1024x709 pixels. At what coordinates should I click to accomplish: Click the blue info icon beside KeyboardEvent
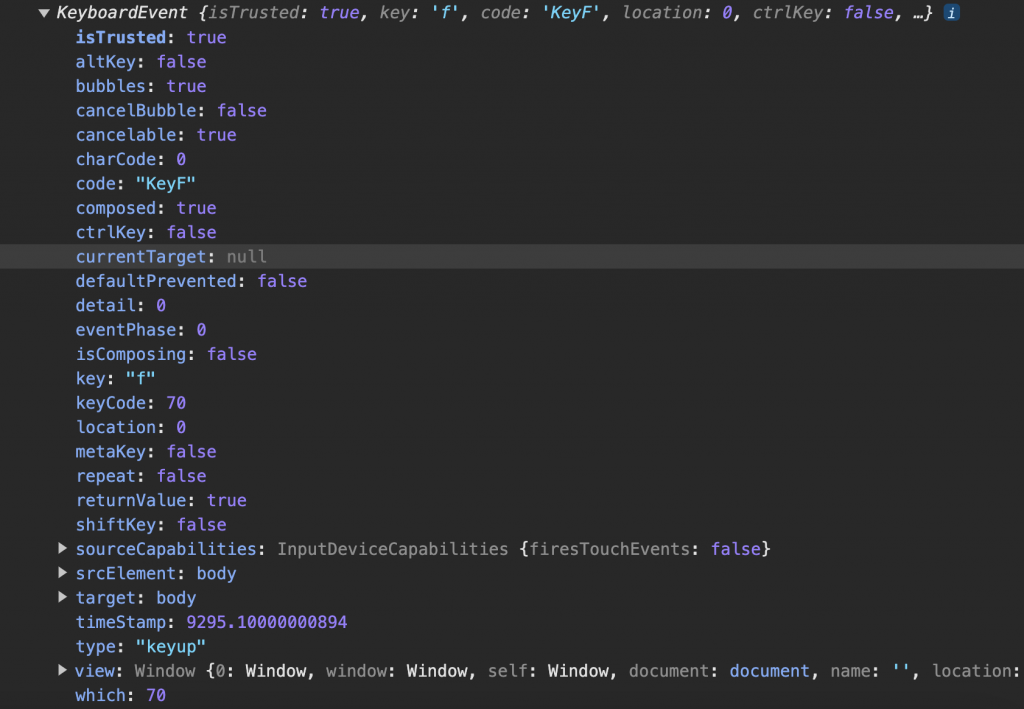tap(952, 12)
